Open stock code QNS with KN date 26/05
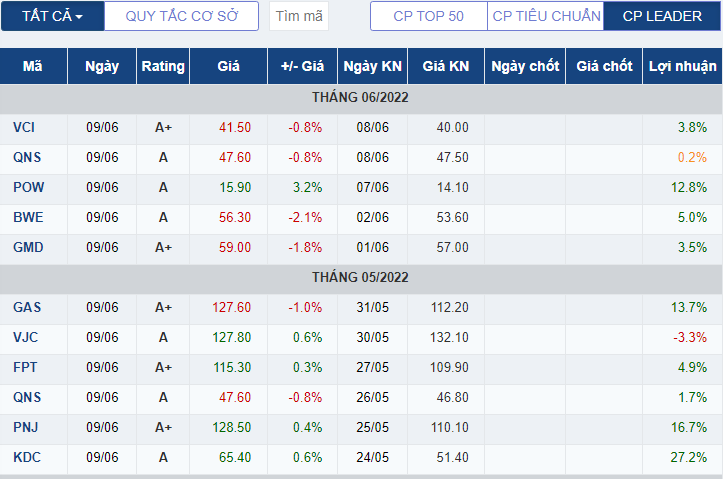The image size is (723, 479). pos(27,397)
